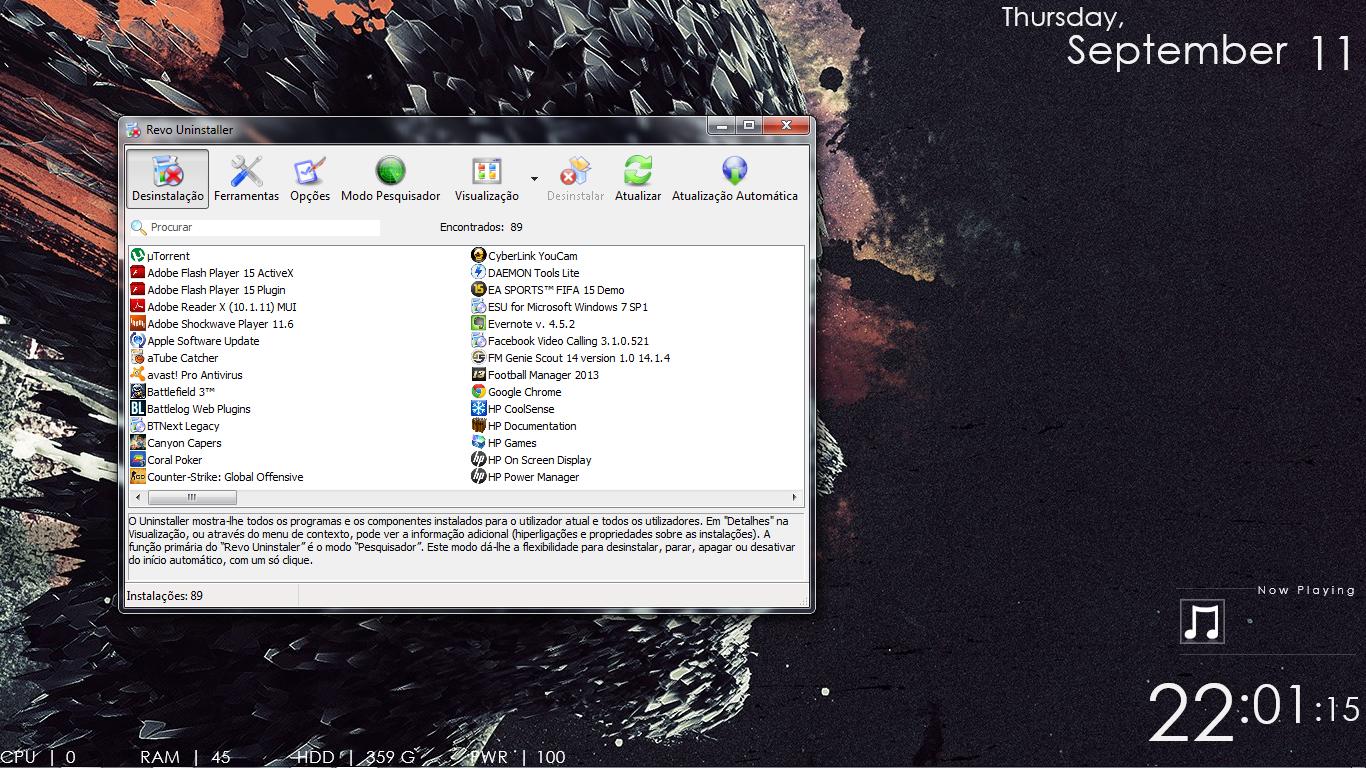This screenshot has width=1366, height=768.
Task: Click the Now Playing music note widget
Action: pyautogui.click(x=1202, y=622)
